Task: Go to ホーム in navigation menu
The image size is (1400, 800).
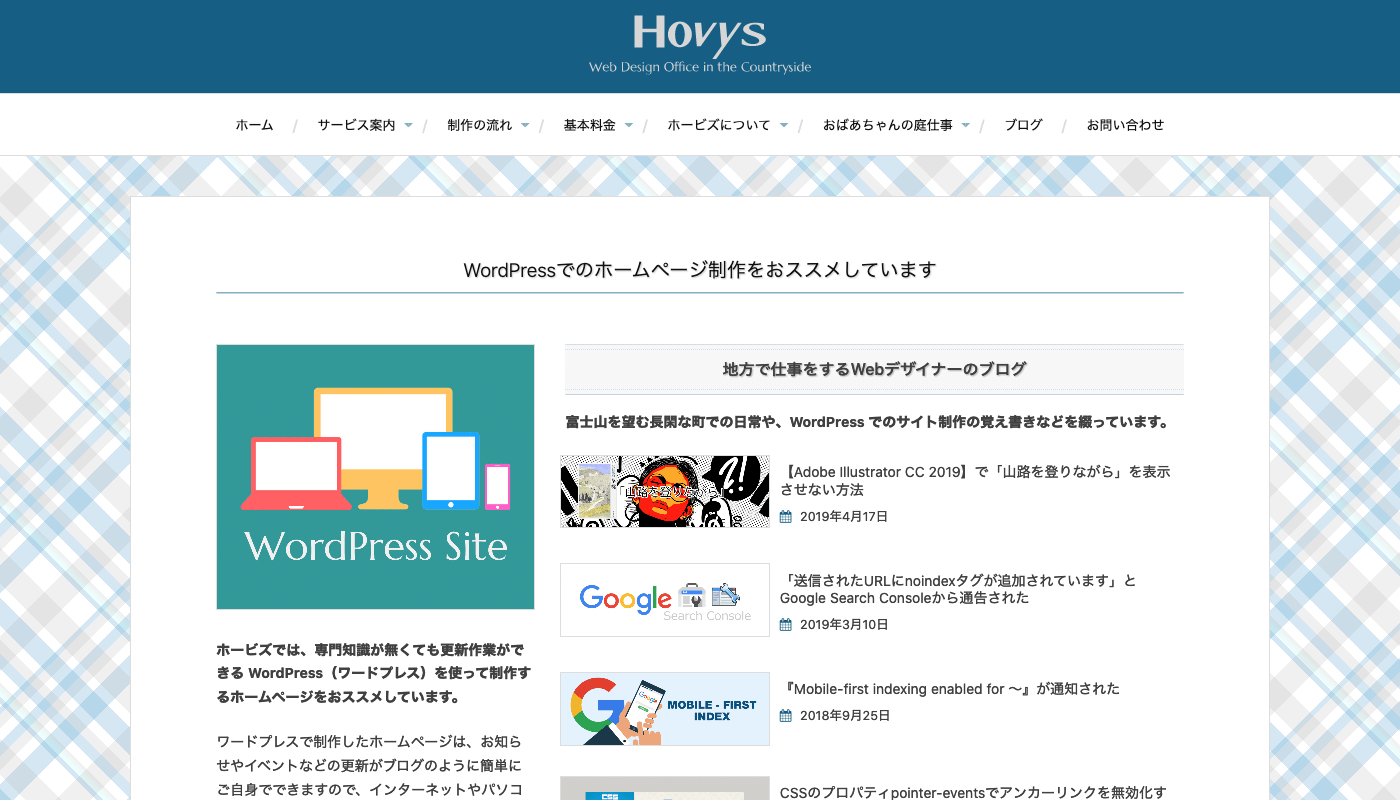Action: (254, 125)
